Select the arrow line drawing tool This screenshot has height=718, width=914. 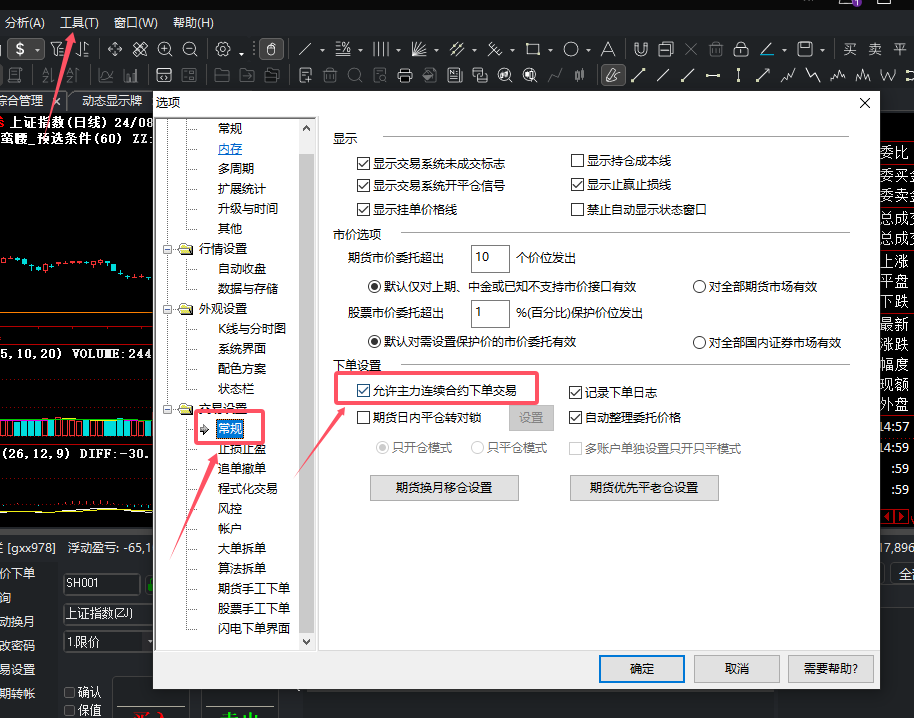coord(762,75)
